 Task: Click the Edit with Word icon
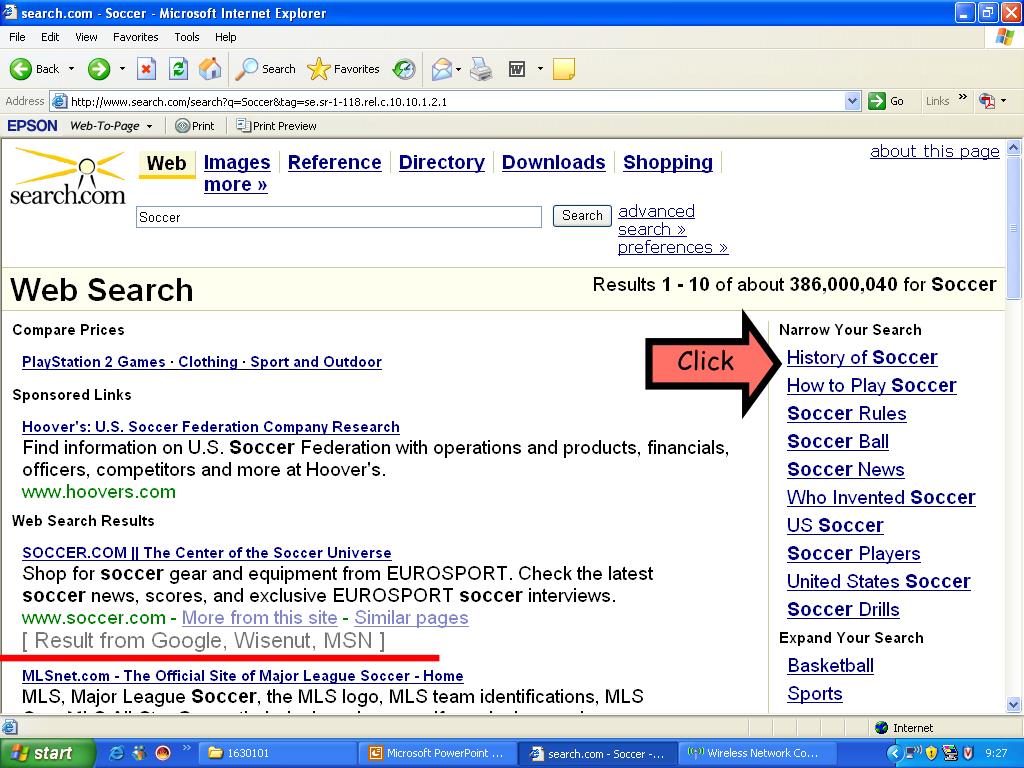(x=517, y=69)
